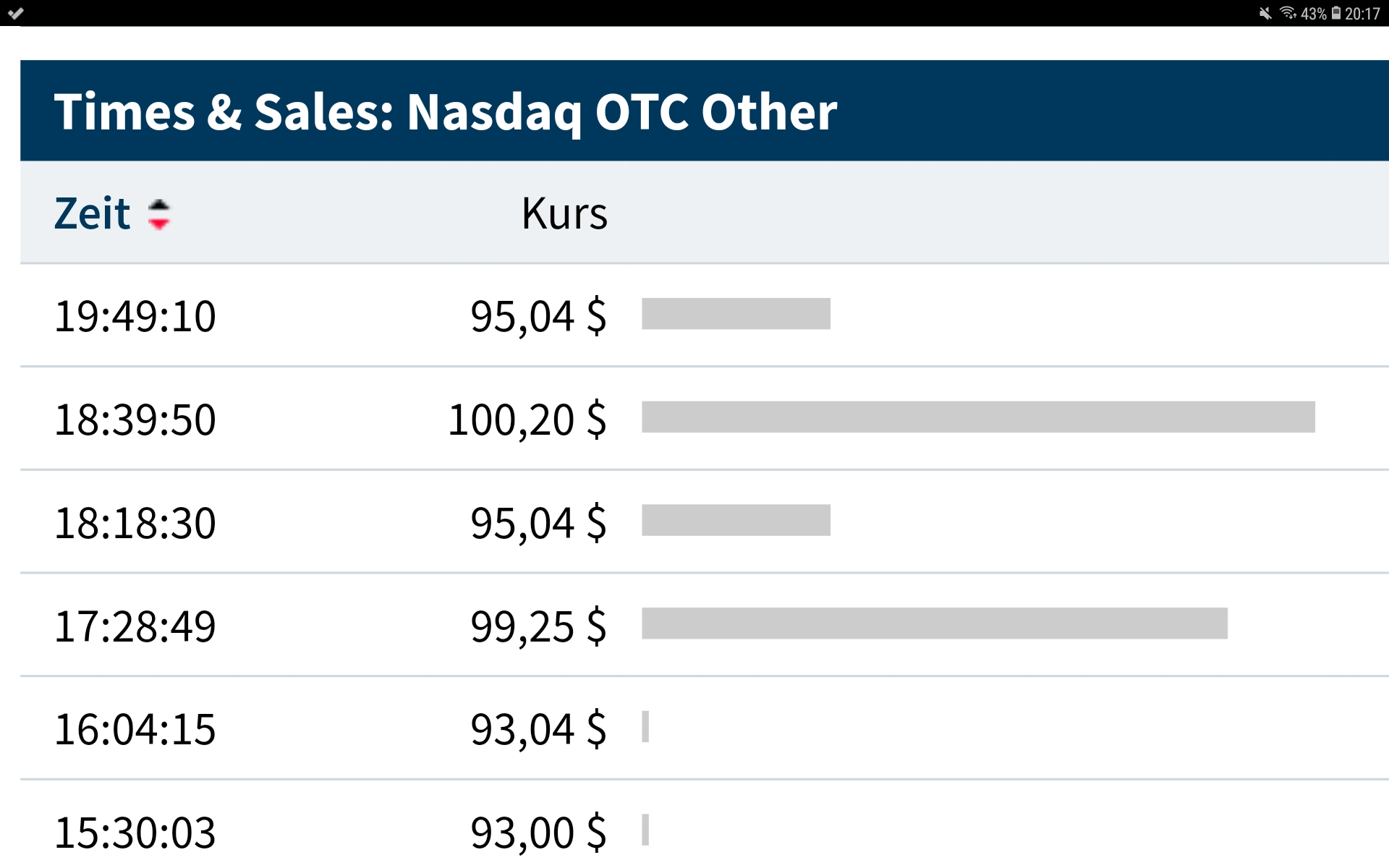The width and height of the screenshot is (1389, 868).
Task: Tap the checkmark notification icon in status bar
Action: [16, 13]
